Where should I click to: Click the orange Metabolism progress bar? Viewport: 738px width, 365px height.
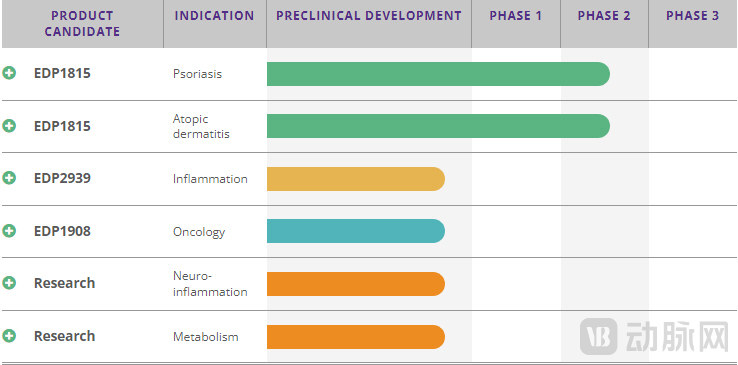point(356,337)
